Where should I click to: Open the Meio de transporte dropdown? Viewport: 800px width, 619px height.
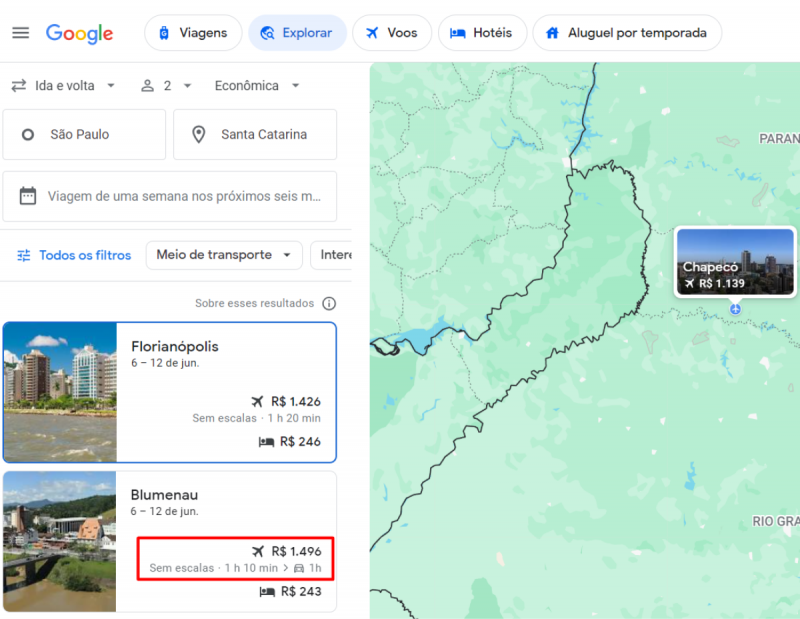[x=223, y=255]
